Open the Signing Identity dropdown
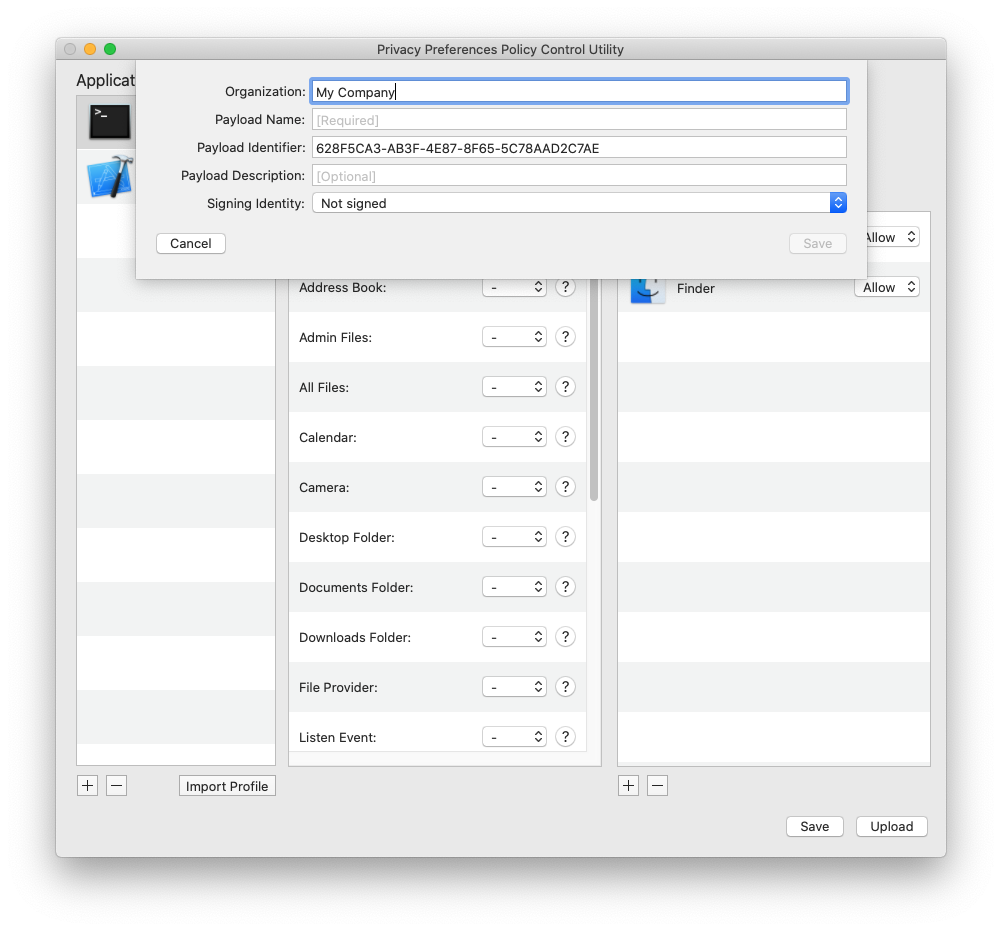The width and height of the screenshot is (1002, 931). tap(580, 203)
